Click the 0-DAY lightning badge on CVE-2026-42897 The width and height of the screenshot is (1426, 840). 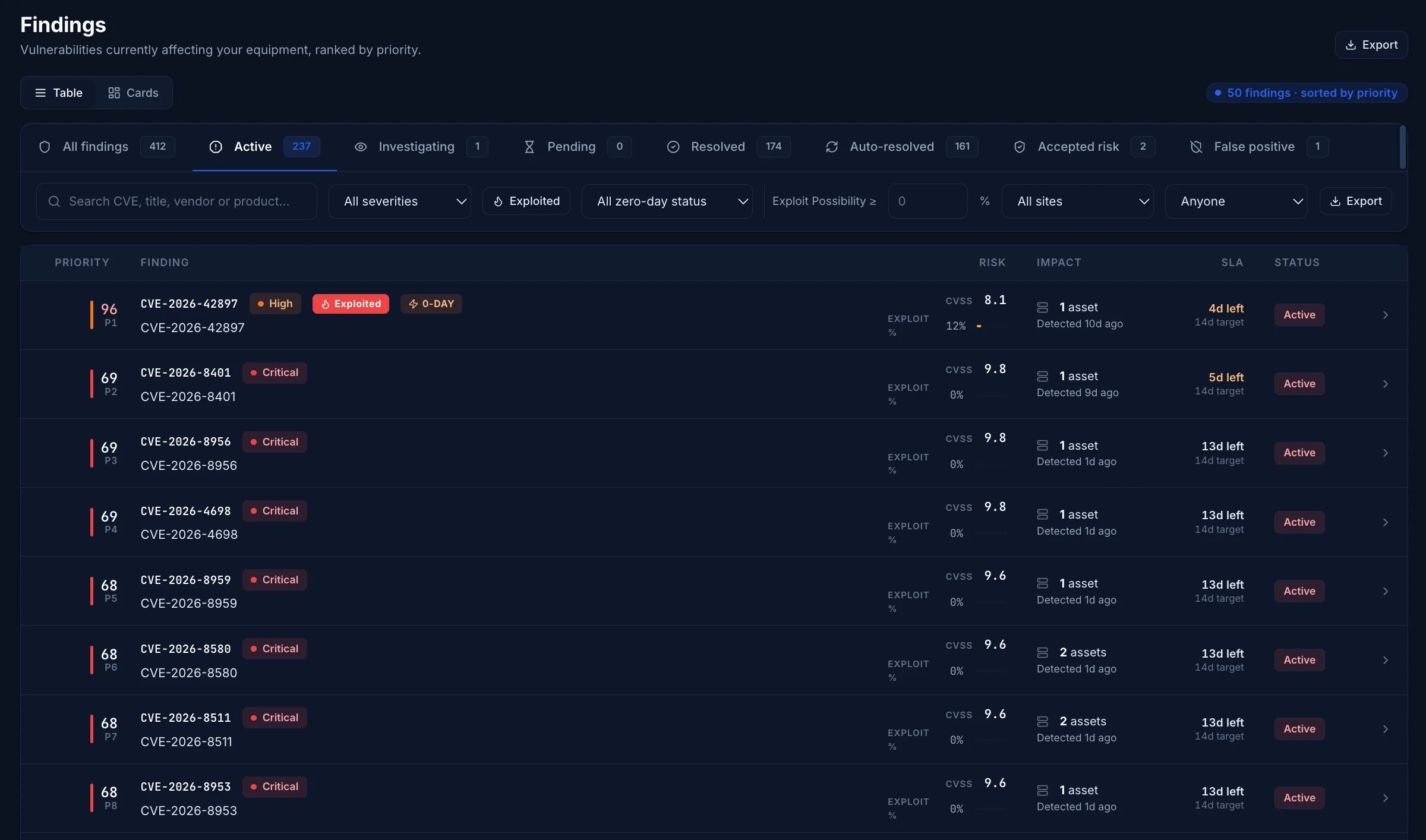[x=431, y=304]
